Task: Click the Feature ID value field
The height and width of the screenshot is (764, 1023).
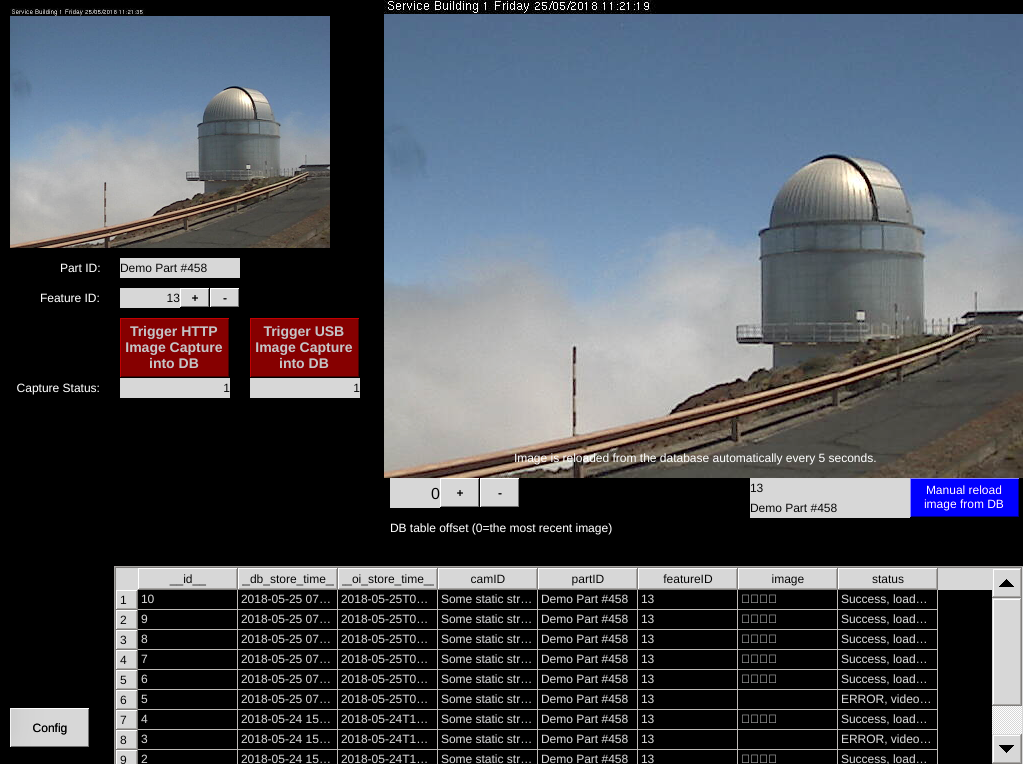Action: 149,298
